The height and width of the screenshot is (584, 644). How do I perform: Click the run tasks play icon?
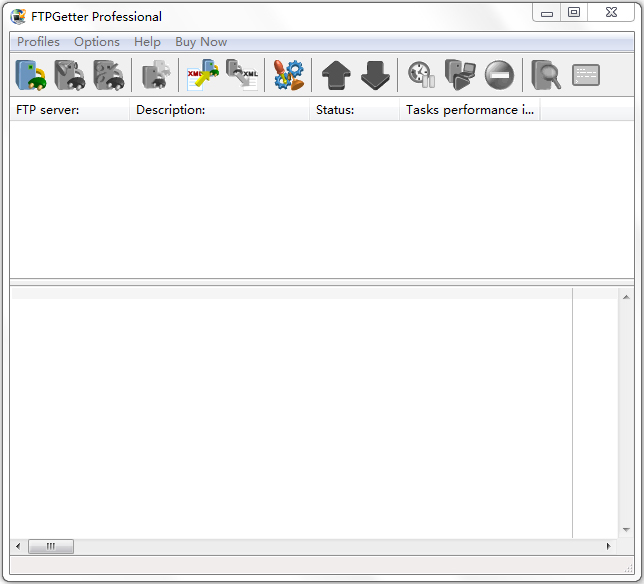460,75
